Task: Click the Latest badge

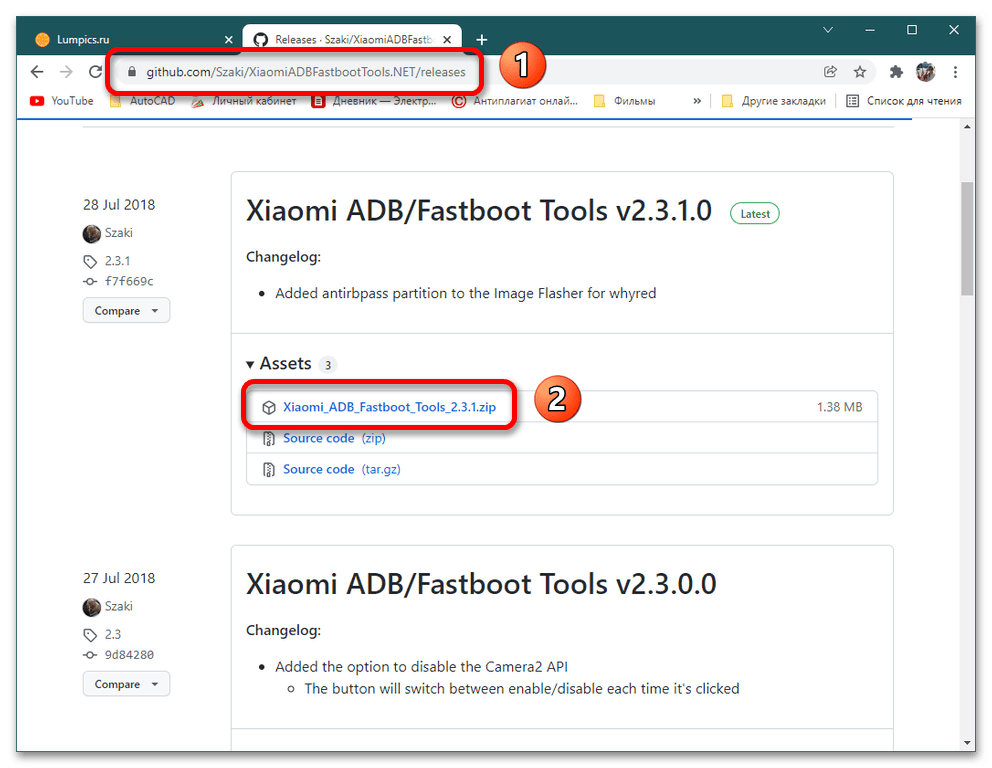Action: pos(755,214)
